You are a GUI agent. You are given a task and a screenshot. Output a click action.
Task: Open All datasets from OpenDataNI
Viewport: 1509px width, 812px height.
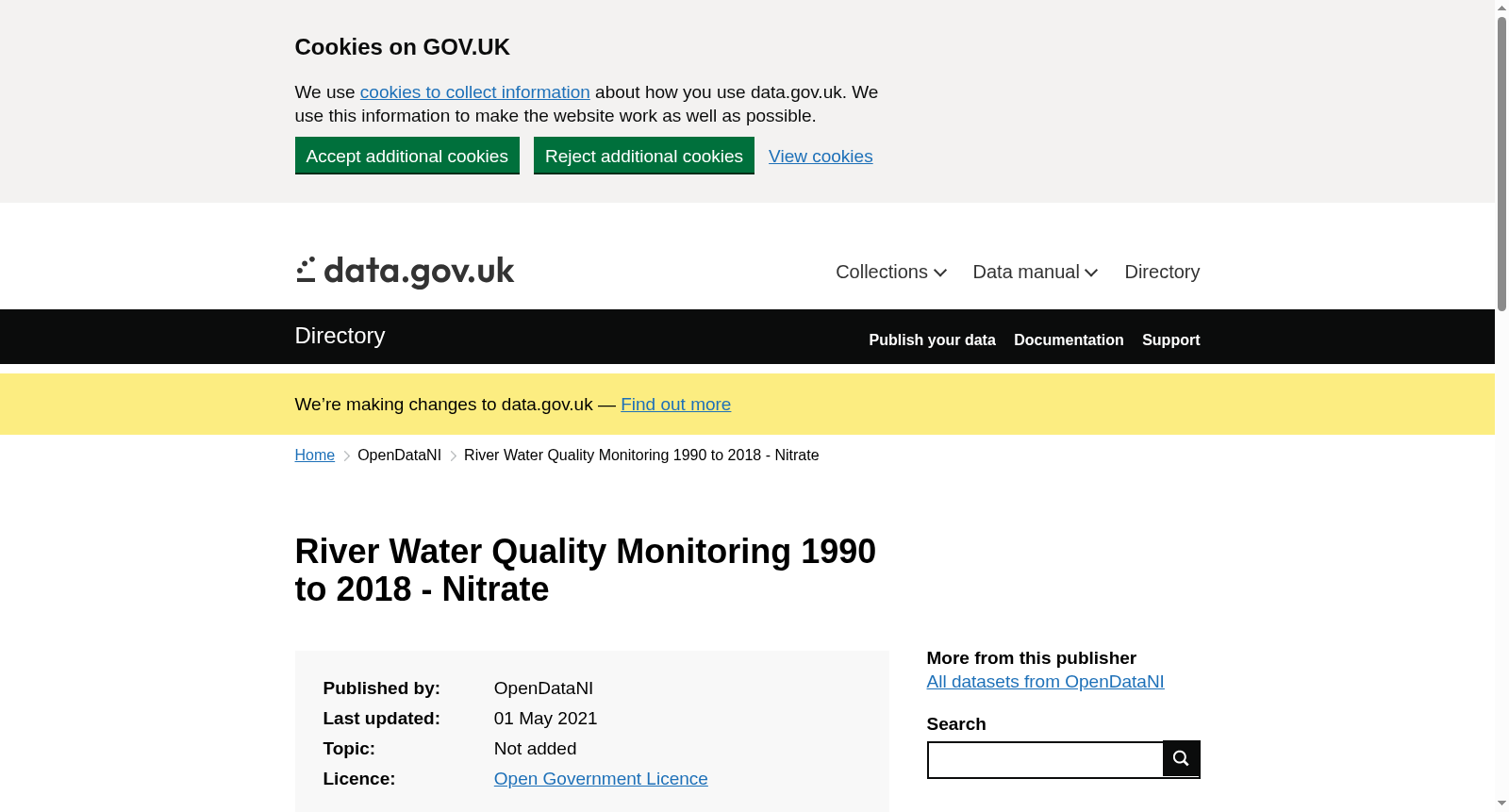tap(1045, 682)
